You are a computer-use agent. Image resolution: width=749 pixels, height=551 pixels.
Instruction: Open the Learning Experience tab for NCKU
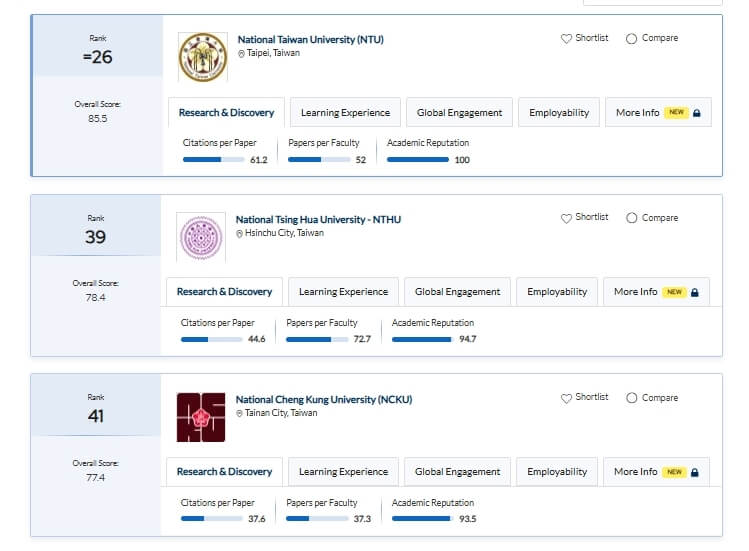tap(343, 472)
